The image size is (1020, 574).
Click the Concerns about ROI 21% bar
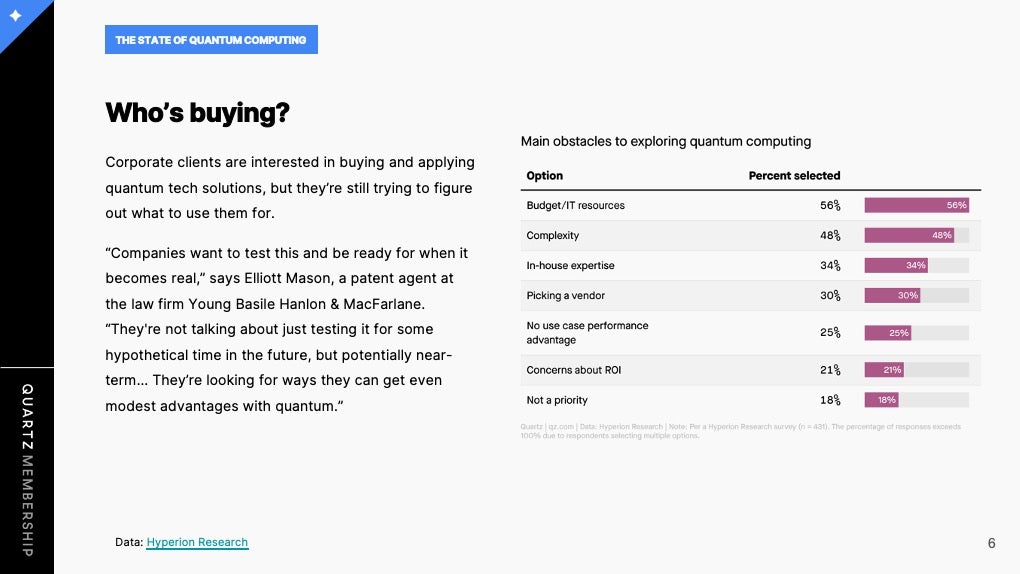coord(884,370)
